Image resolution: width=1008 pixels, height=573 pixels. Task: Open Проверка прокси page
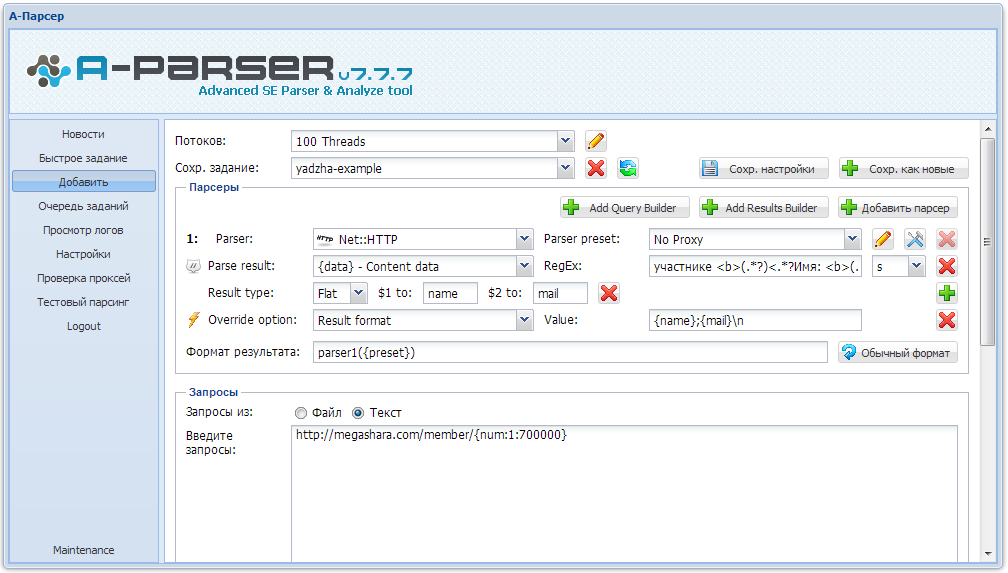84,278
